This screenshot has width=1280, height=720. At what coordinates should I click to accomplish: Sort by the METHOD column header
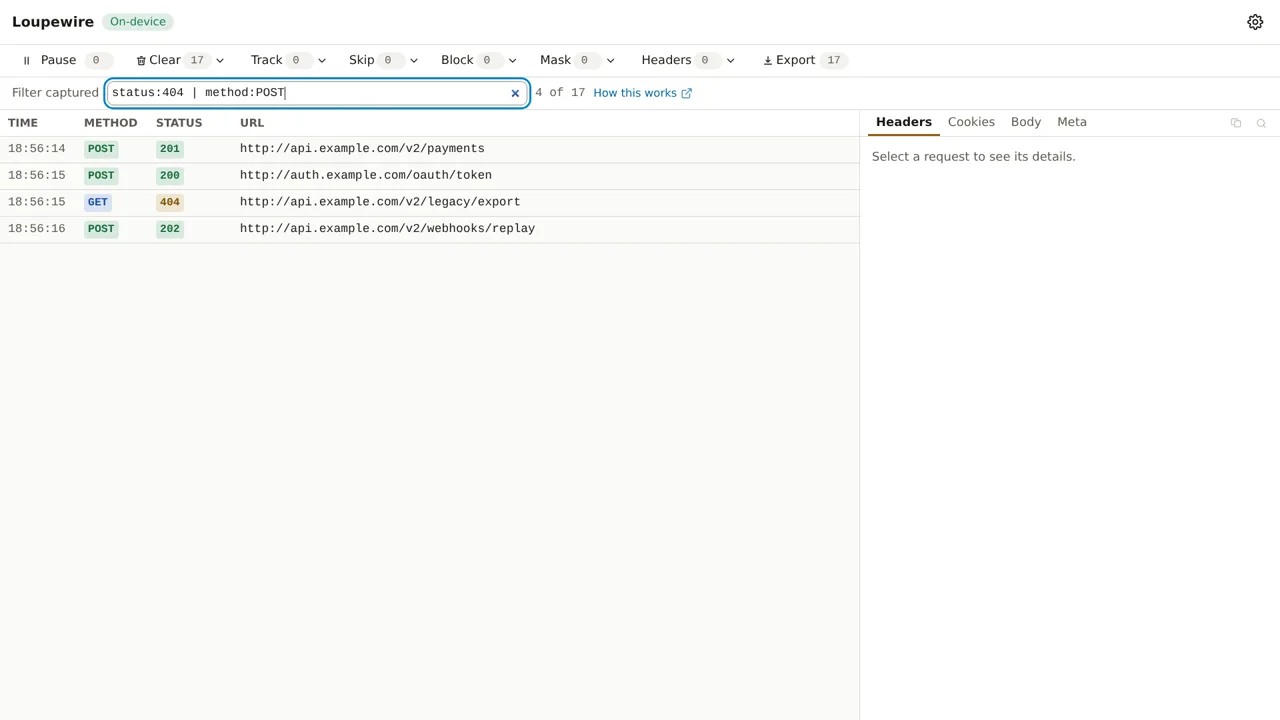coord(110,123)
